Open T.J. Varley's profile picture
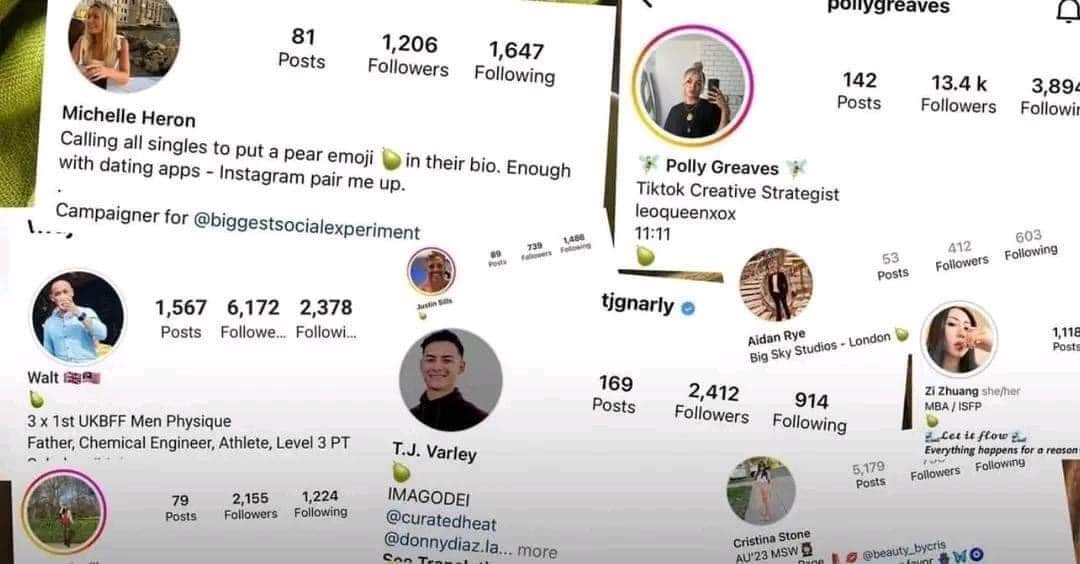Viewport: 1080px width, 564px height. pyautogui.click(x=450, y=380)
